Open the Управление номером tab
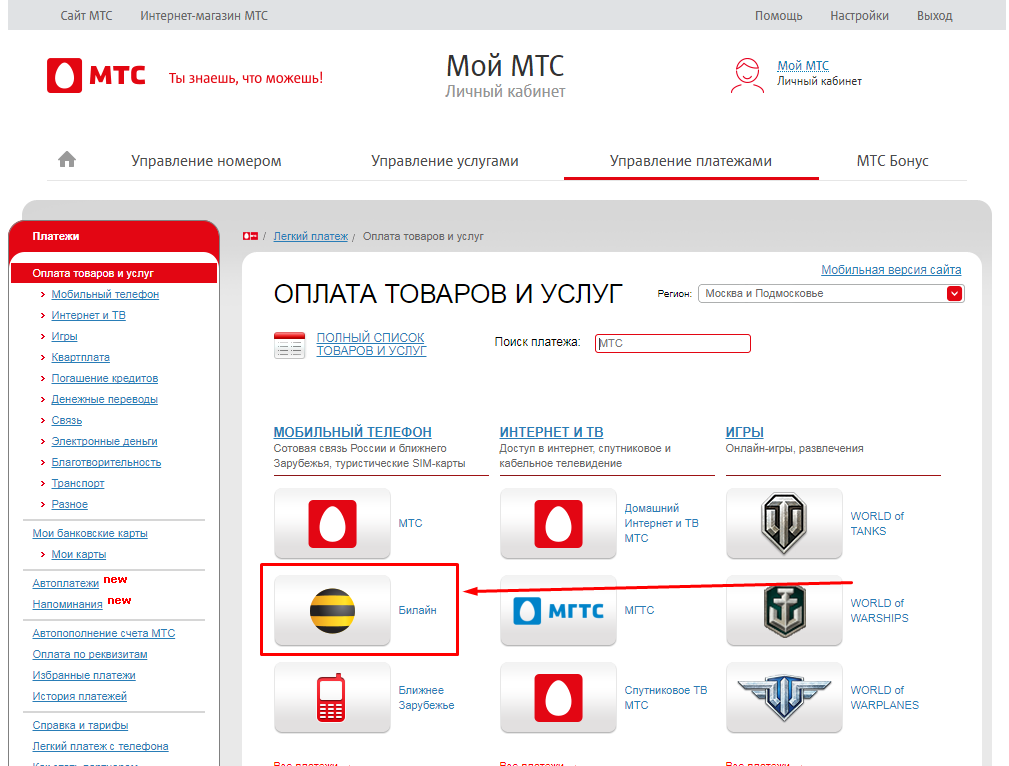Screen dimensions: 1009x766 pyautogui.click(x=206, y=161)
